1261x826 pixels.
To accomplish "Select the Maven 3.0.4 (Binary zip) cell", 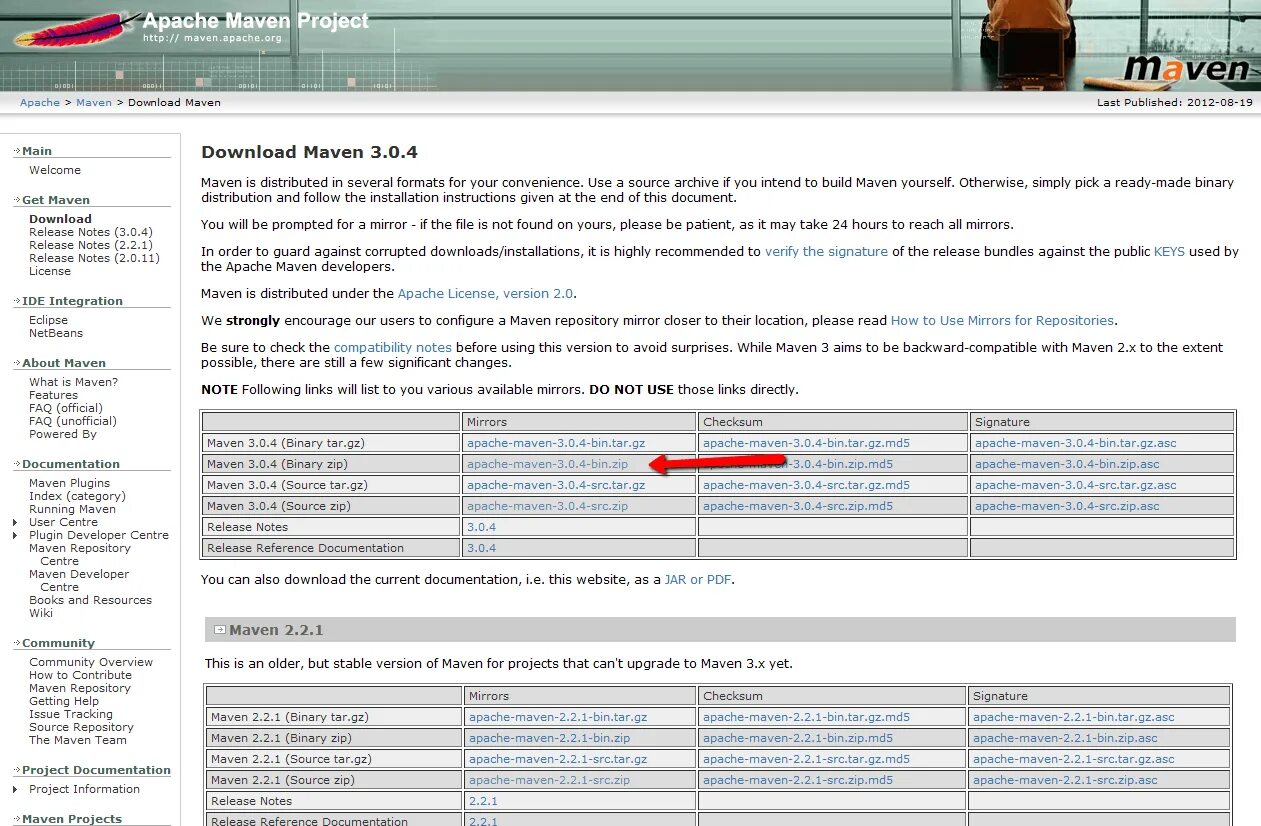I will (x=331, y=464).
